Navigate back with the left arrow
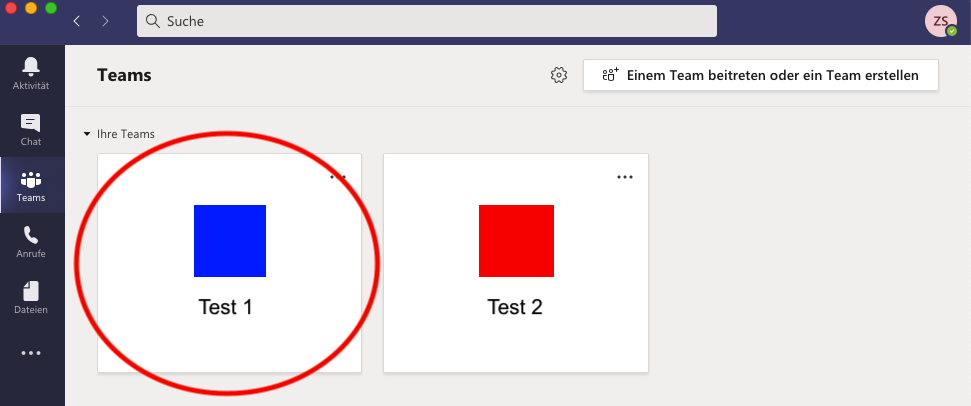Image resolution: width=971 pixels, height=406 pixels. [x=77, y=21]
